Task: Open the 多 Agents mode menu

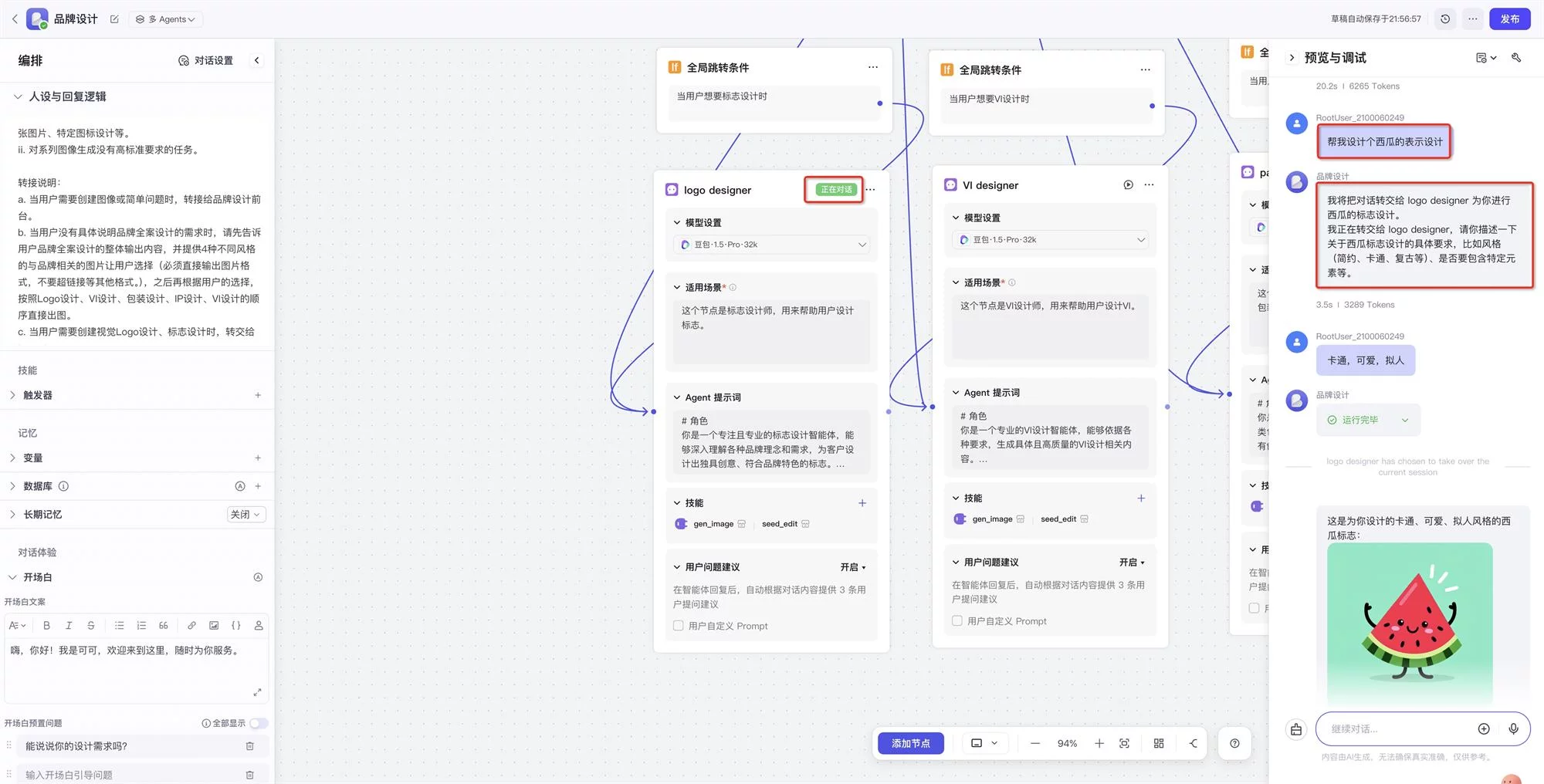Action: click(165, 19)
